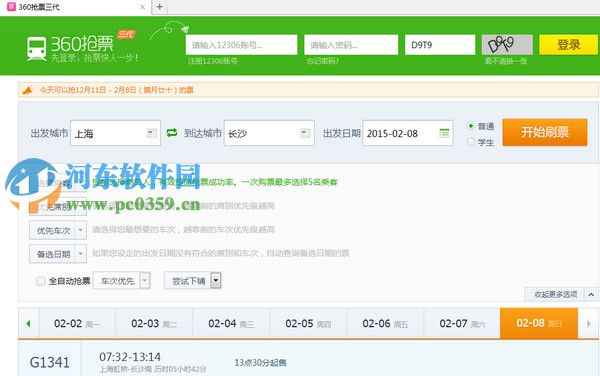Click the 到达城市 field showing 长沙

pyautogui.click(x=269, y=133)
